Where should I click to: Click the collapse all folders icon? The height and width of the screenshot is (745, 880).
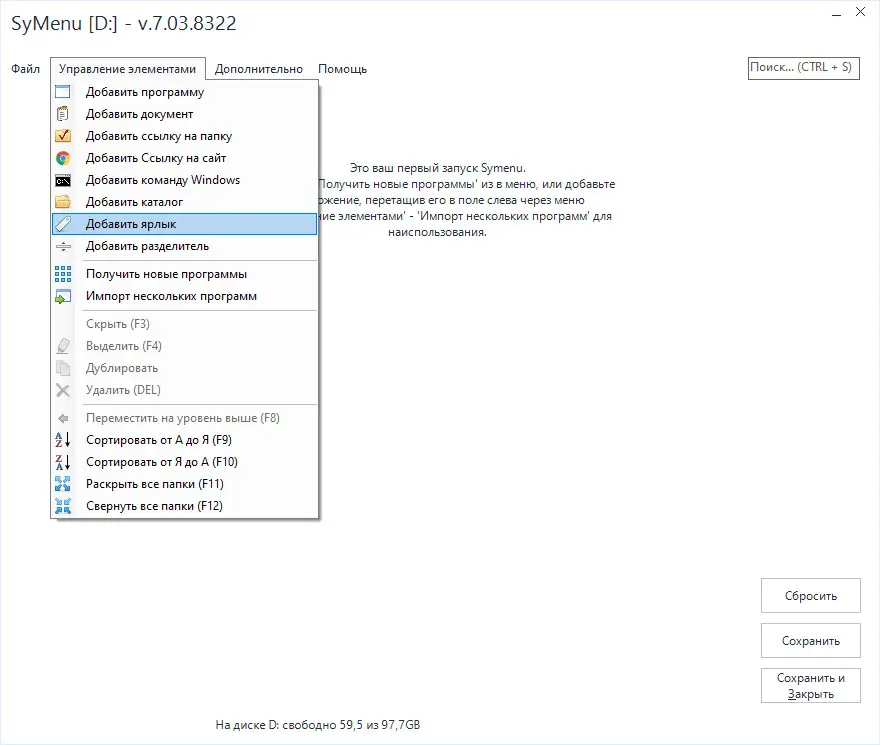point(63,506)
